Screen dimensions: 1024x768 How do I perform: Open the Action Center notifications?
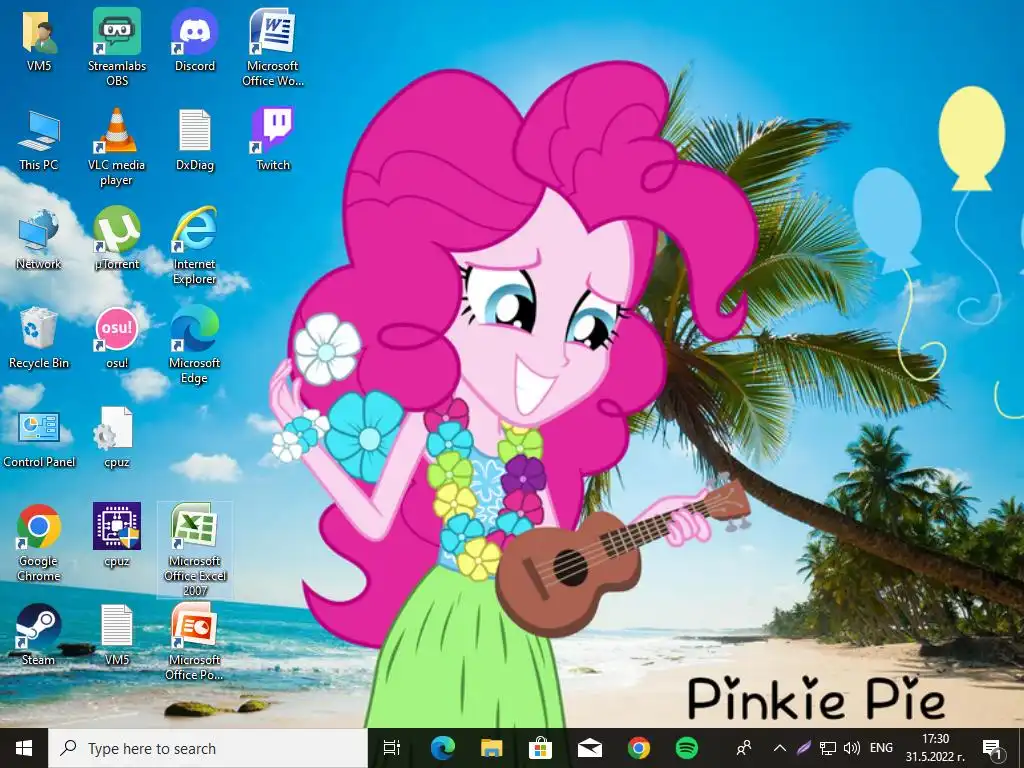(x=993, y=748)
